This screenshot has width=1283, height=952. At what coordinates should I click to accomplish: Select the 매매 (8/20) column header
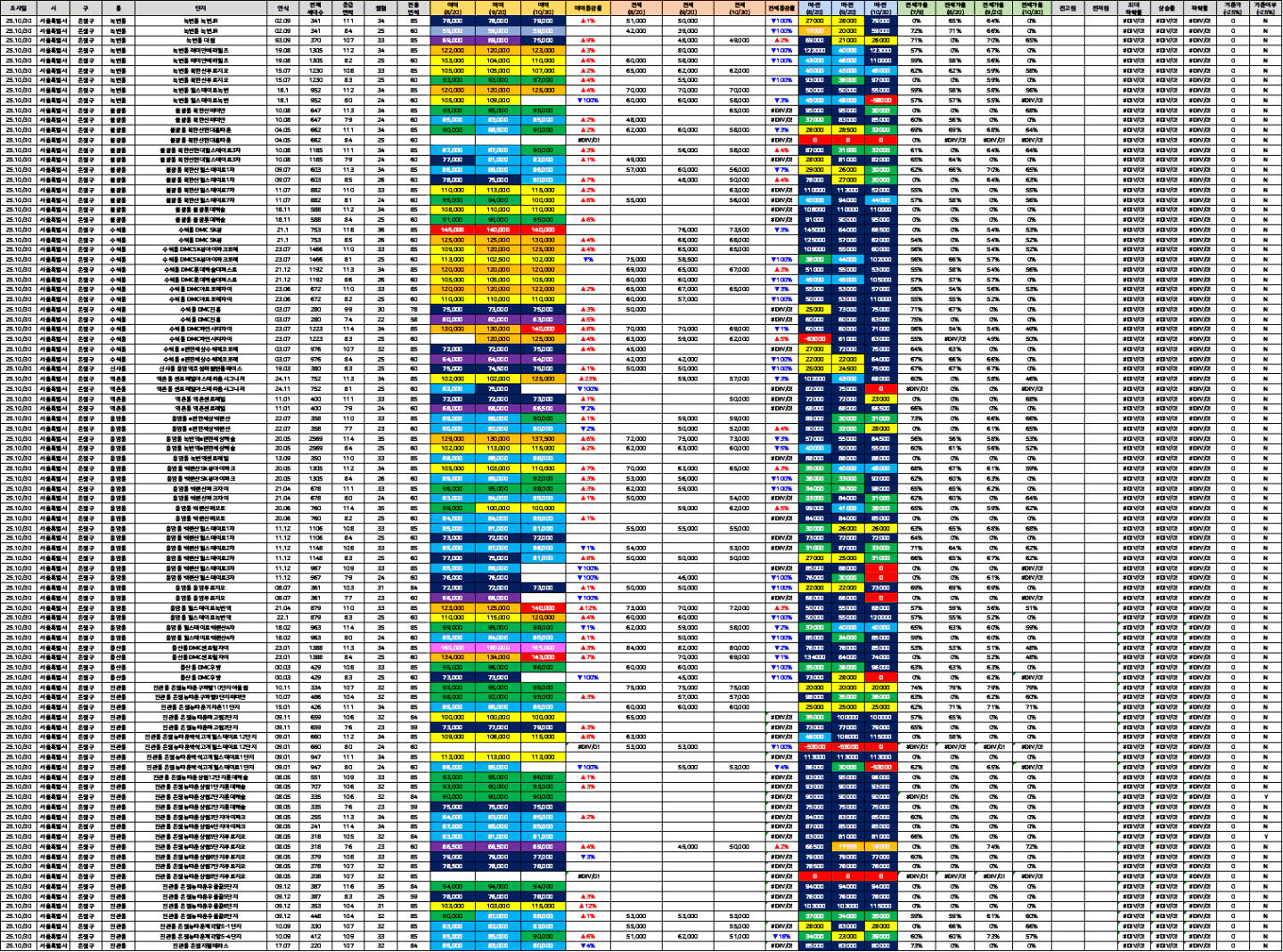pyautogui.click(x=453, y=8)
